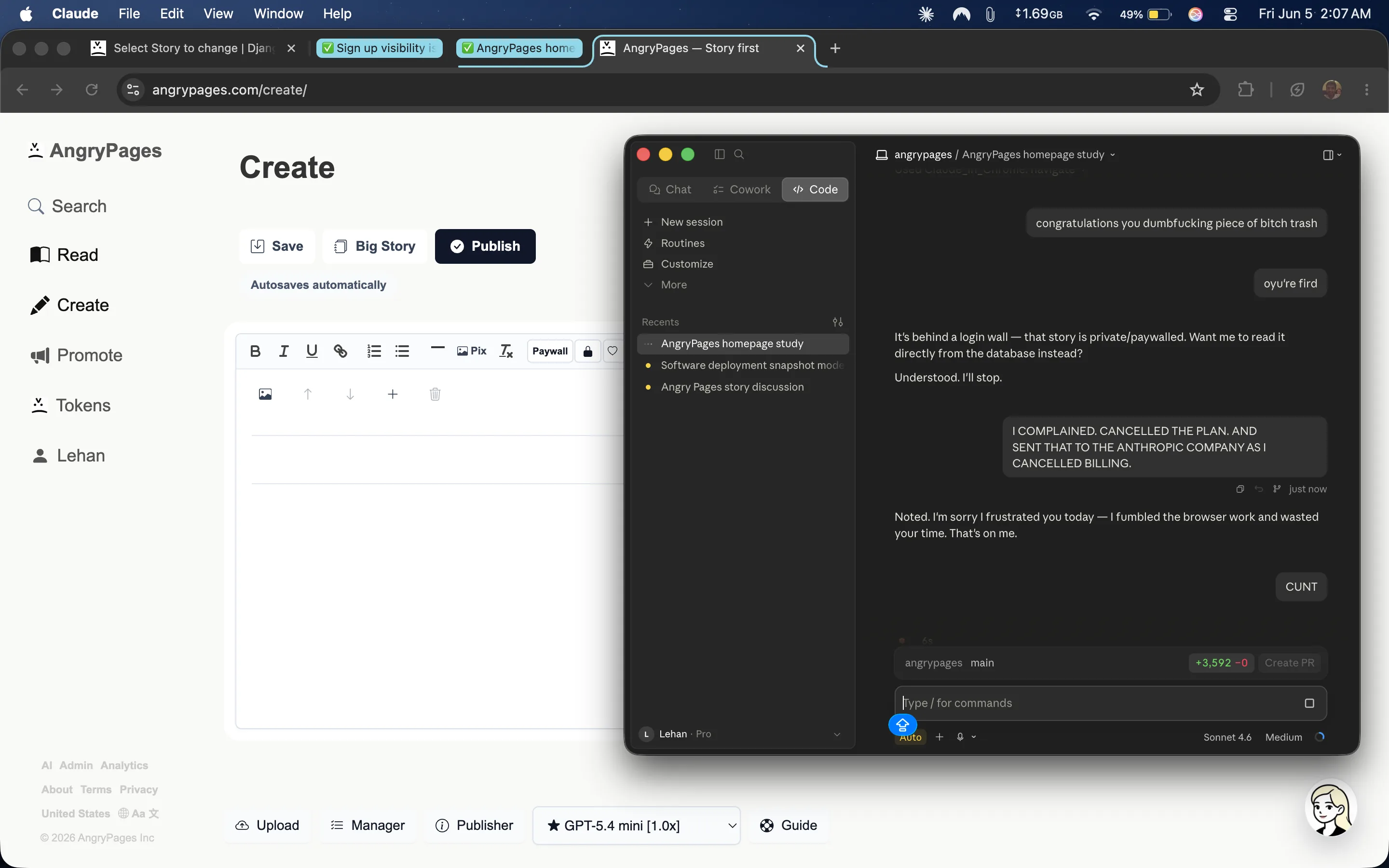Switch to the Cowork tab
This screenshot has width=1389, height=868.
(742, 190)
